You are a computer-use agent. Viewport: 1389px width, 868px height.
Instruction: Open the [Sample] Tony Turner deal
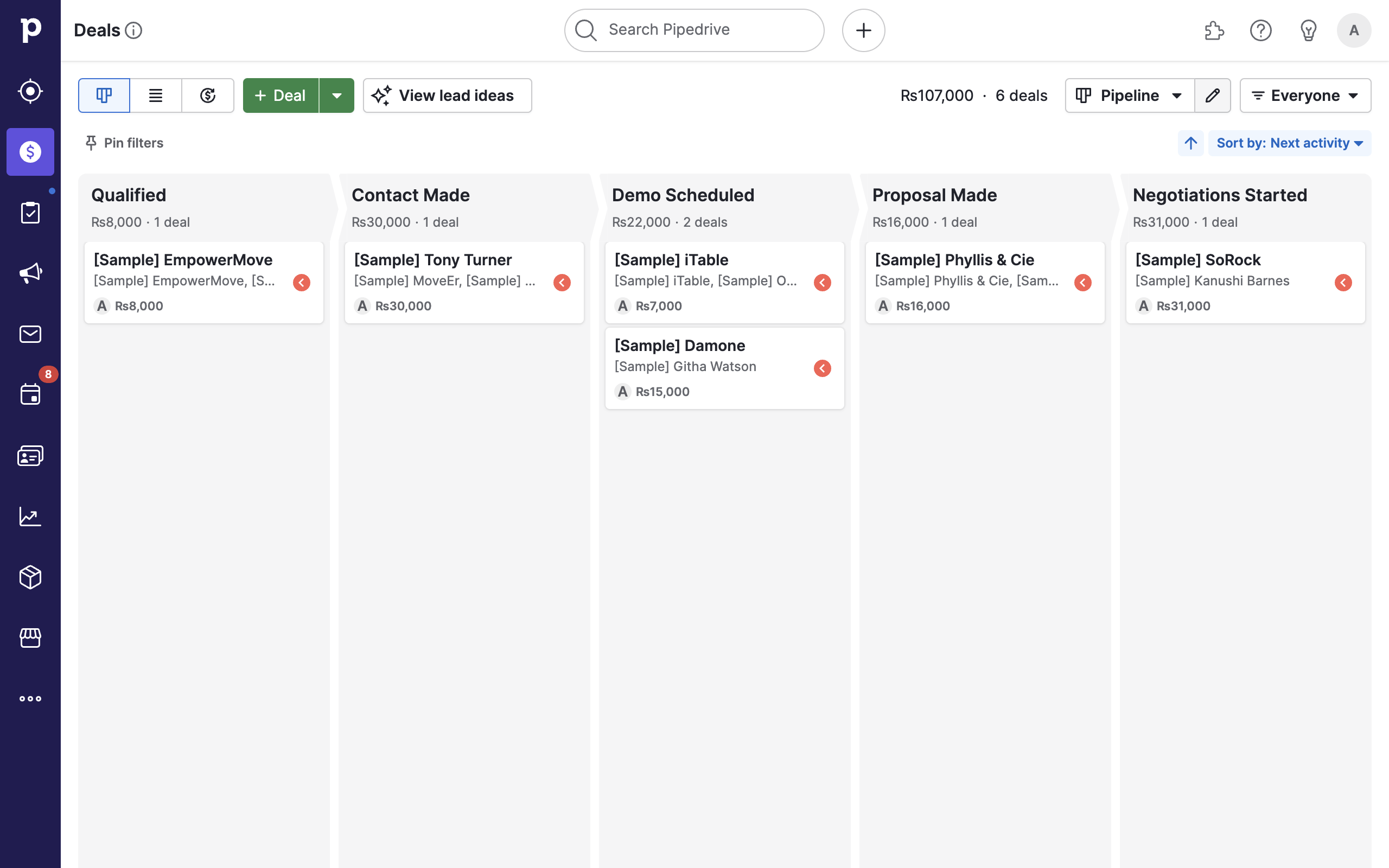[464, 283]
